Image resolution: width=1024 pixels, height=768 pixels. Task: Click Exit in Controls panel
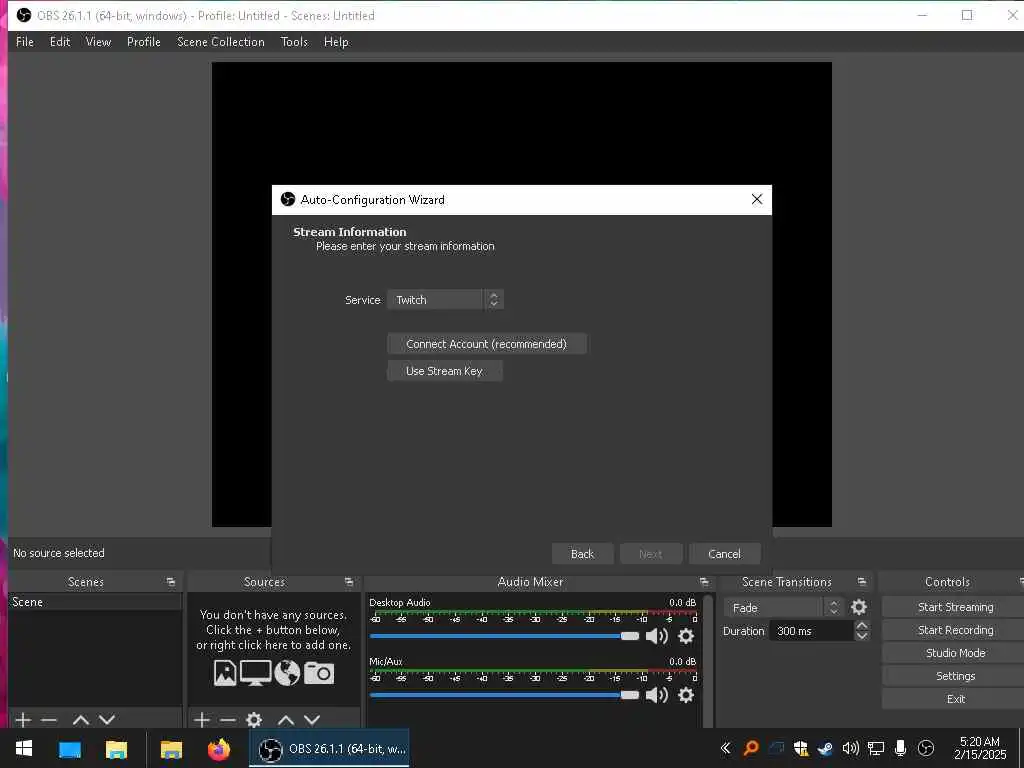955,699
